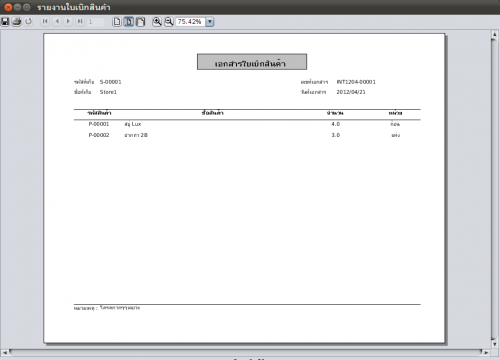
Task: Go to the next page
Action: 68,22
